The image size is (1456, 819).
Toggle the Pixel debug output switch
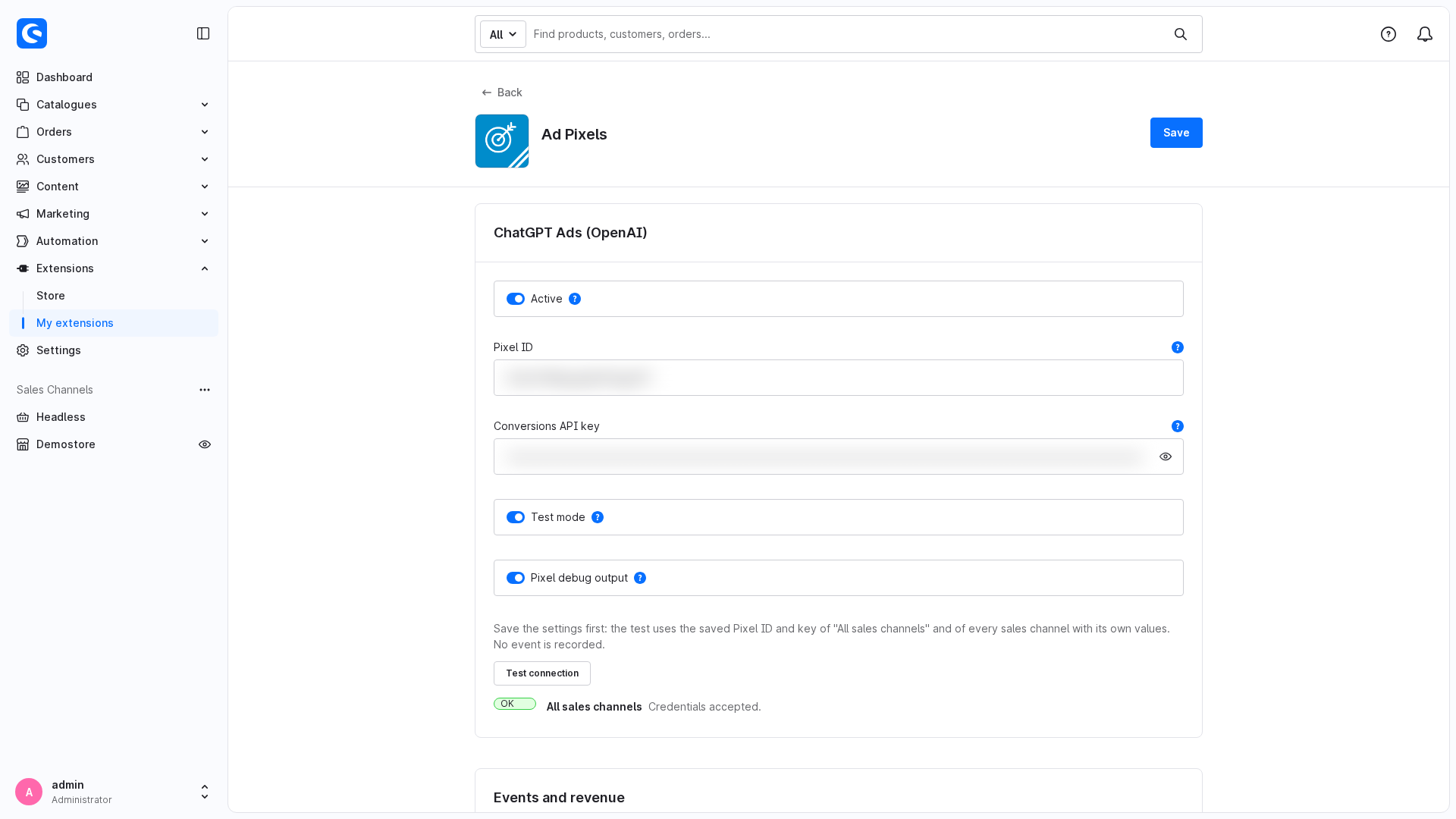516,578
